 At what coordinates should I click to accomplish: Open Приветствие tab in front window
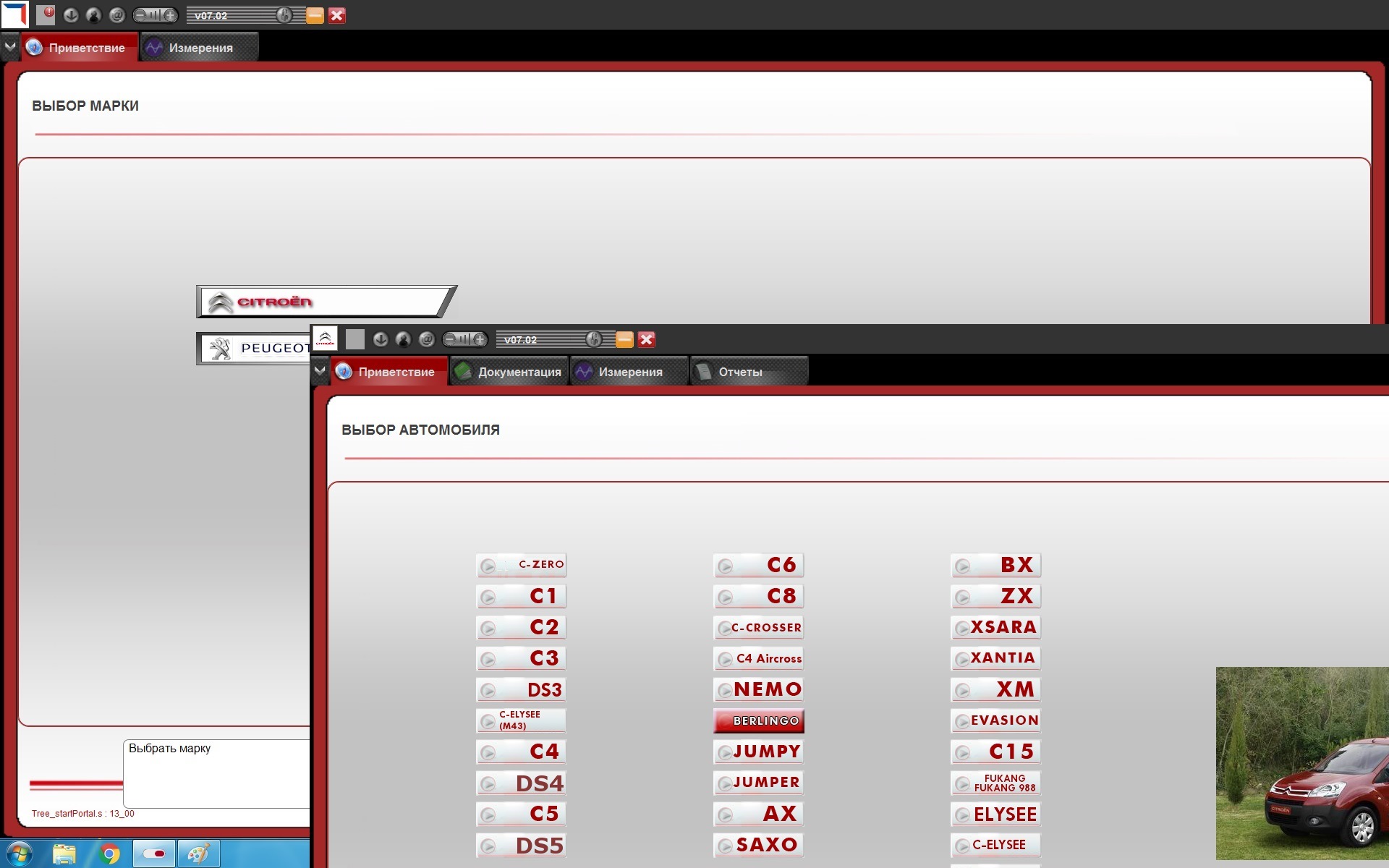[389, 372]
